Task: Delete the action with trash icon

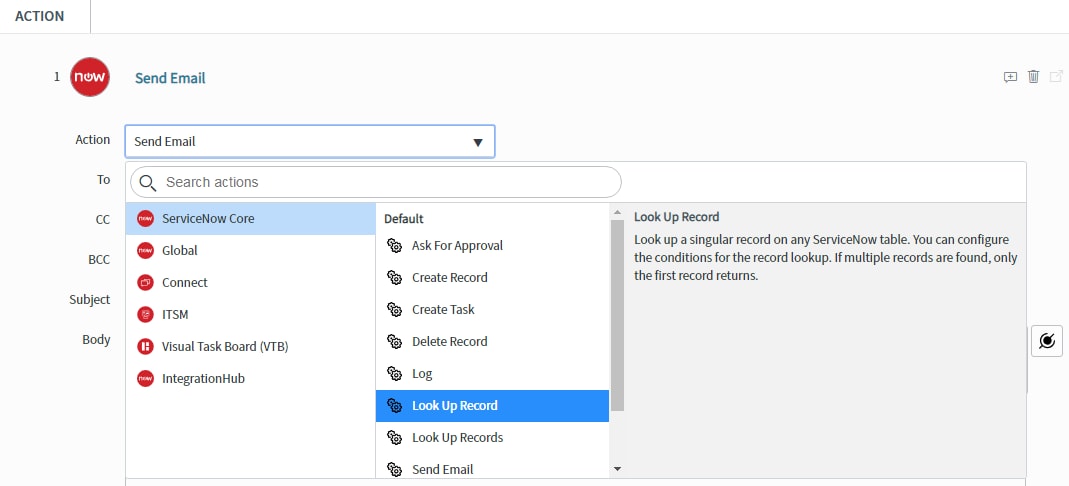Action: 1034,76
